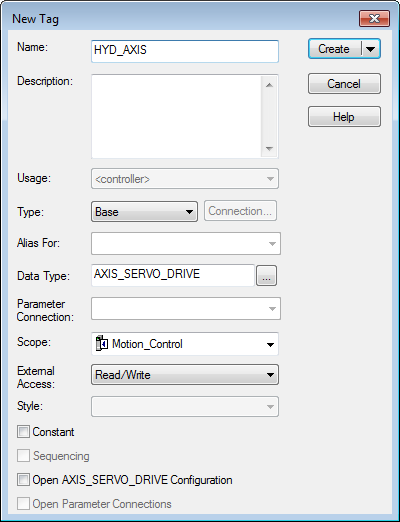Open the External Access Read/Write dropdown
The height and width of the screenshot is (522, 400).
point(185,375)
